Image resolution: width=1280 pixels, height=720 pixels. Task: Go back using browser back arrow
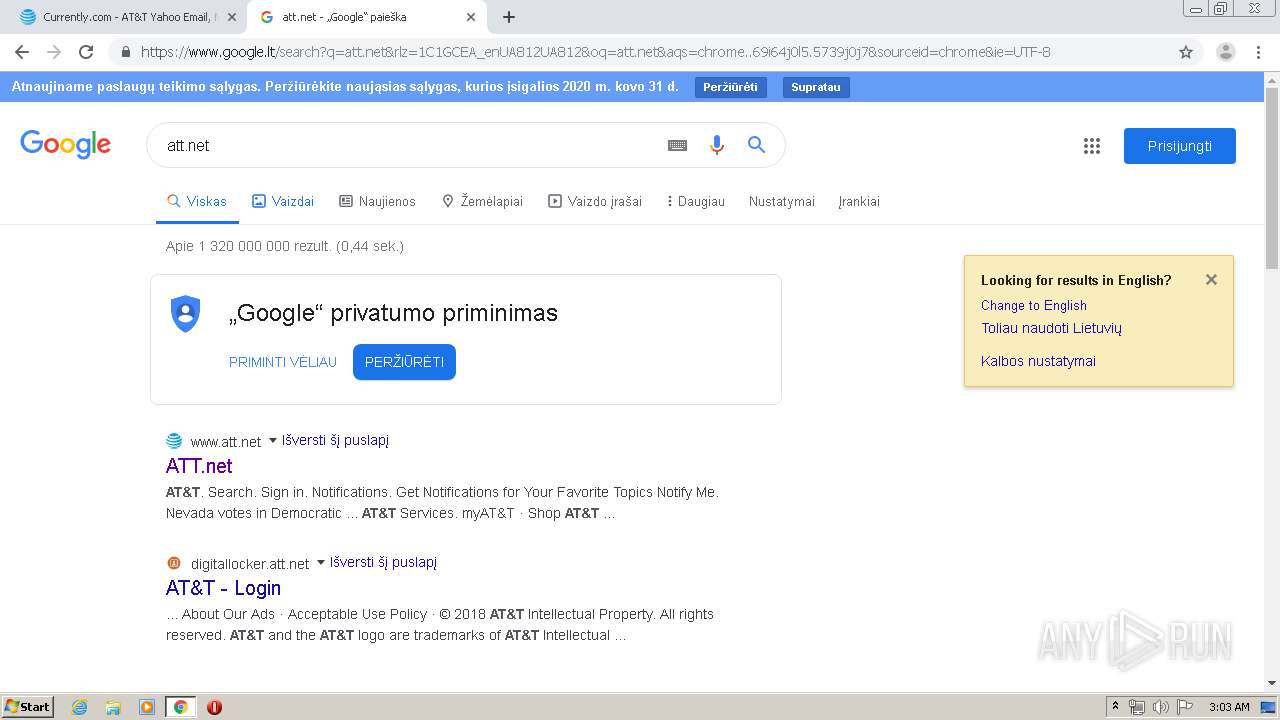click(x=22, y=52)
